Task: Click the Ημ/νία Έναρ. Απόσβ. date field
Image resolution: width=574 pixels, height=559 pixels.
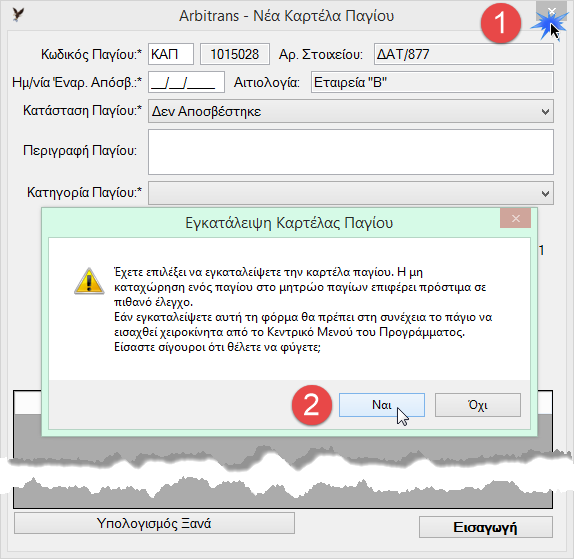Action: (186, 82)
